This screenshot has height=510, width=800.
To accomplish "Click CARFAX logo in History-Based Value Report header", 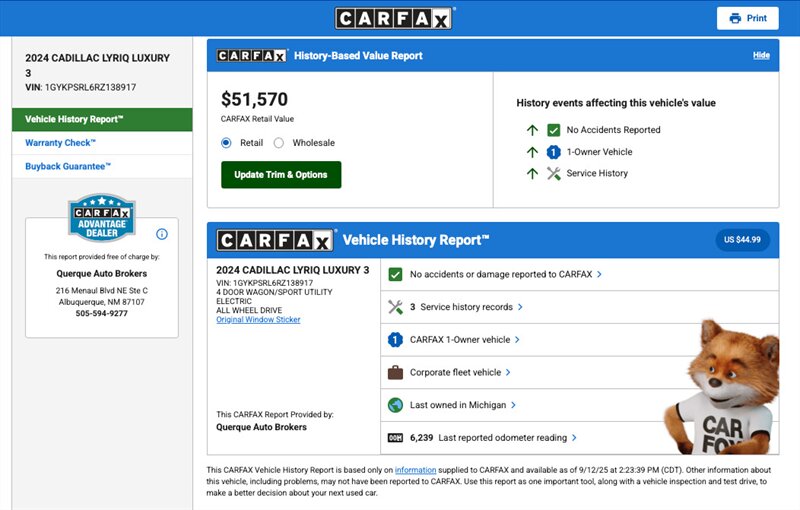I will (x=252, y=55).
